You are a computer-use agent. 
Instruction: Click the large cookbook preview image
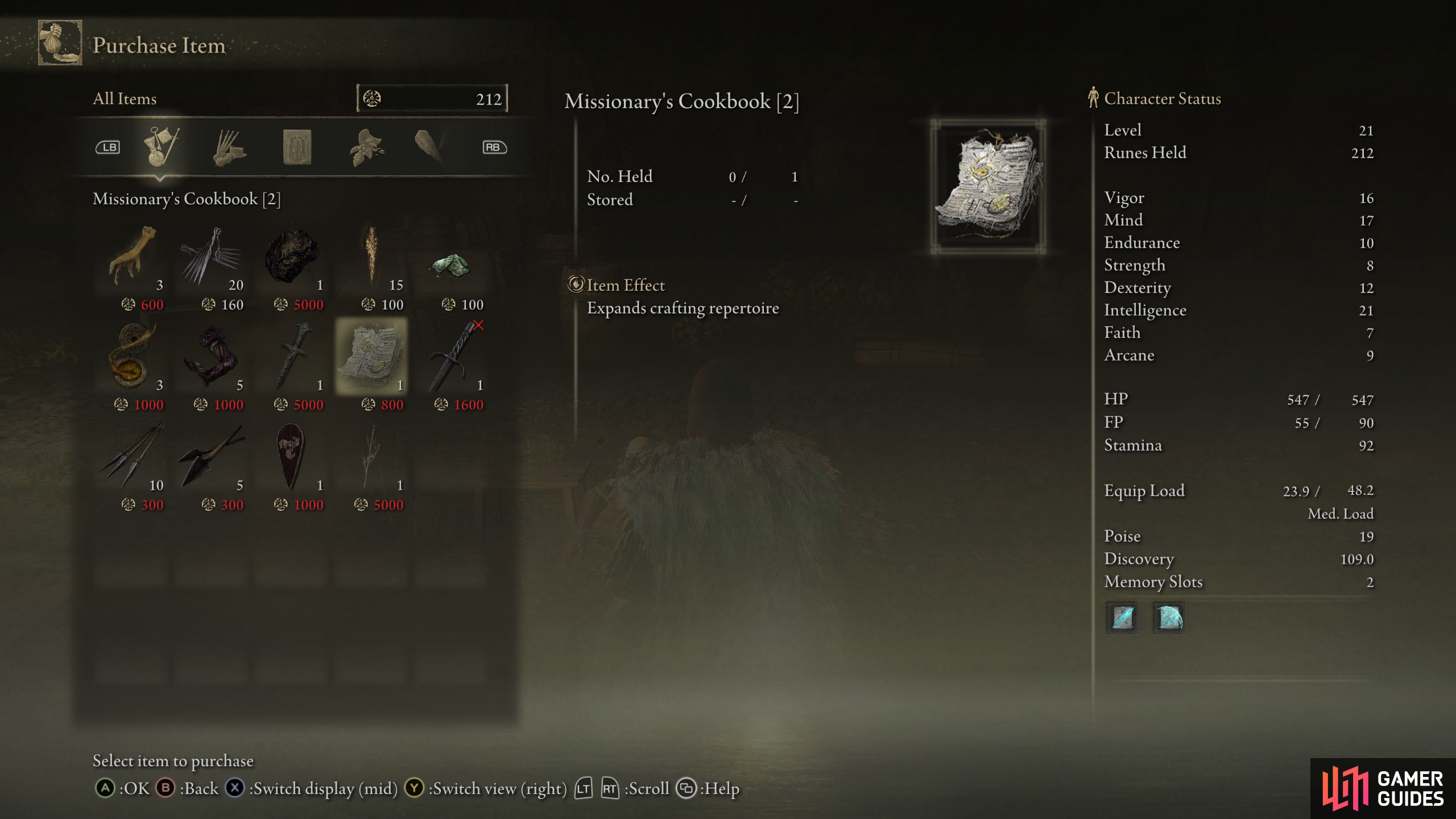pyautogui.click(x=988, y=187)
